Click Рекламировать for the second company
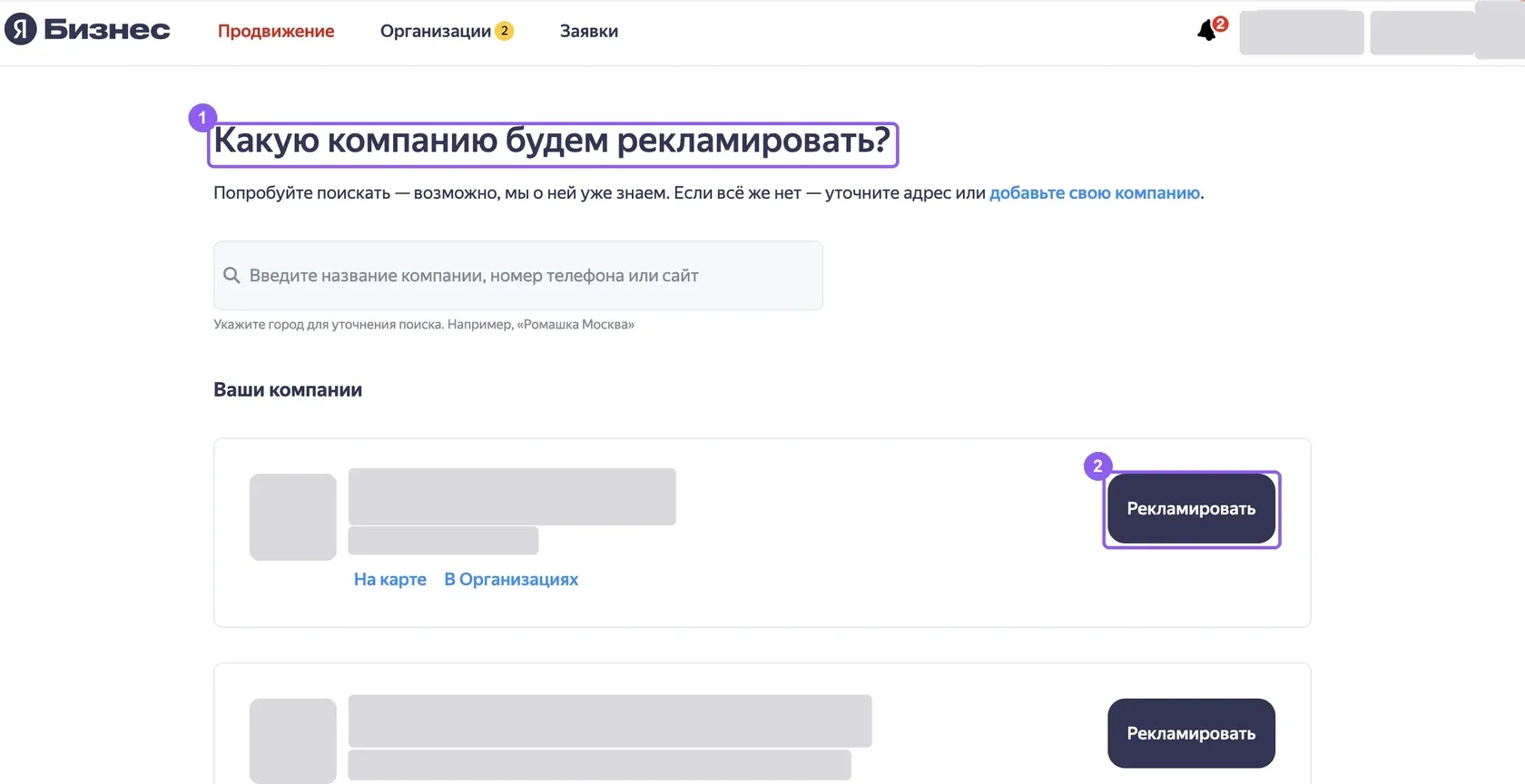Image resolution: width=1525 pixels, height=784 pixels. tap(1191, 733)
